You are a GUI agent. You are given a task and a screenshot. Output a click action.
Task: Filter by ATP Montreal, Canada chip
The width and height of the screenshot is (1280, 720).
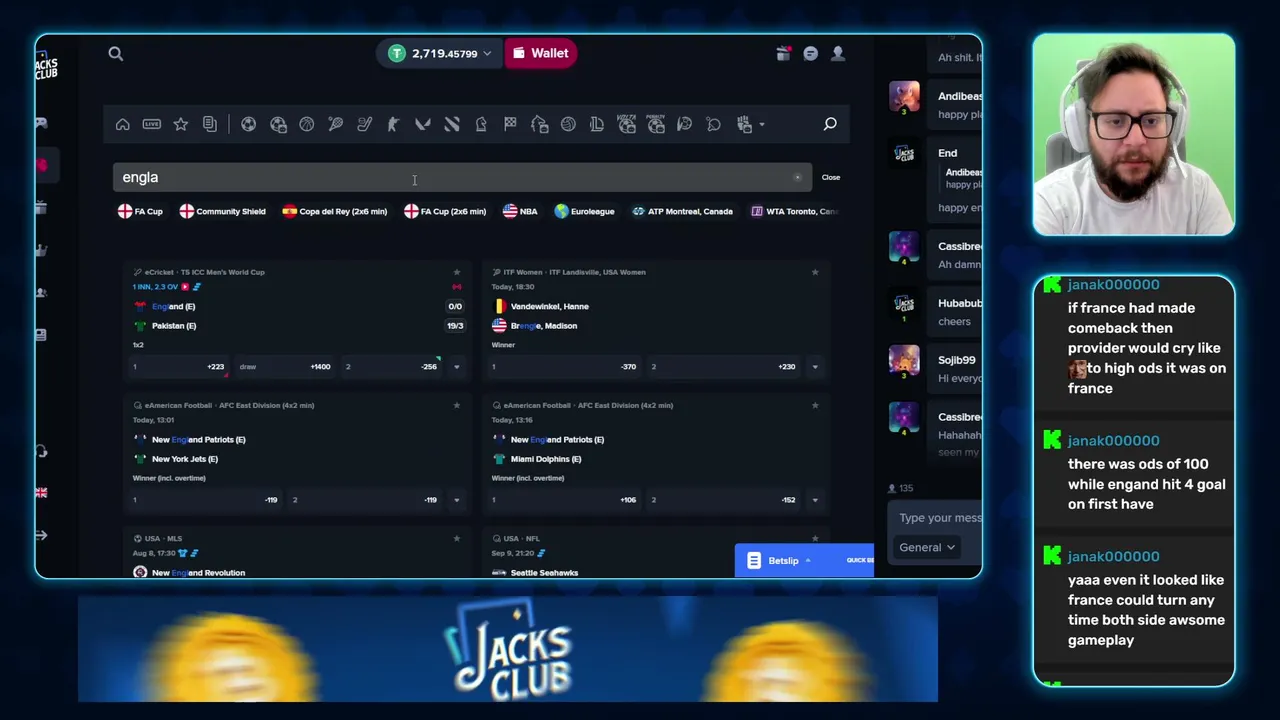682,211
